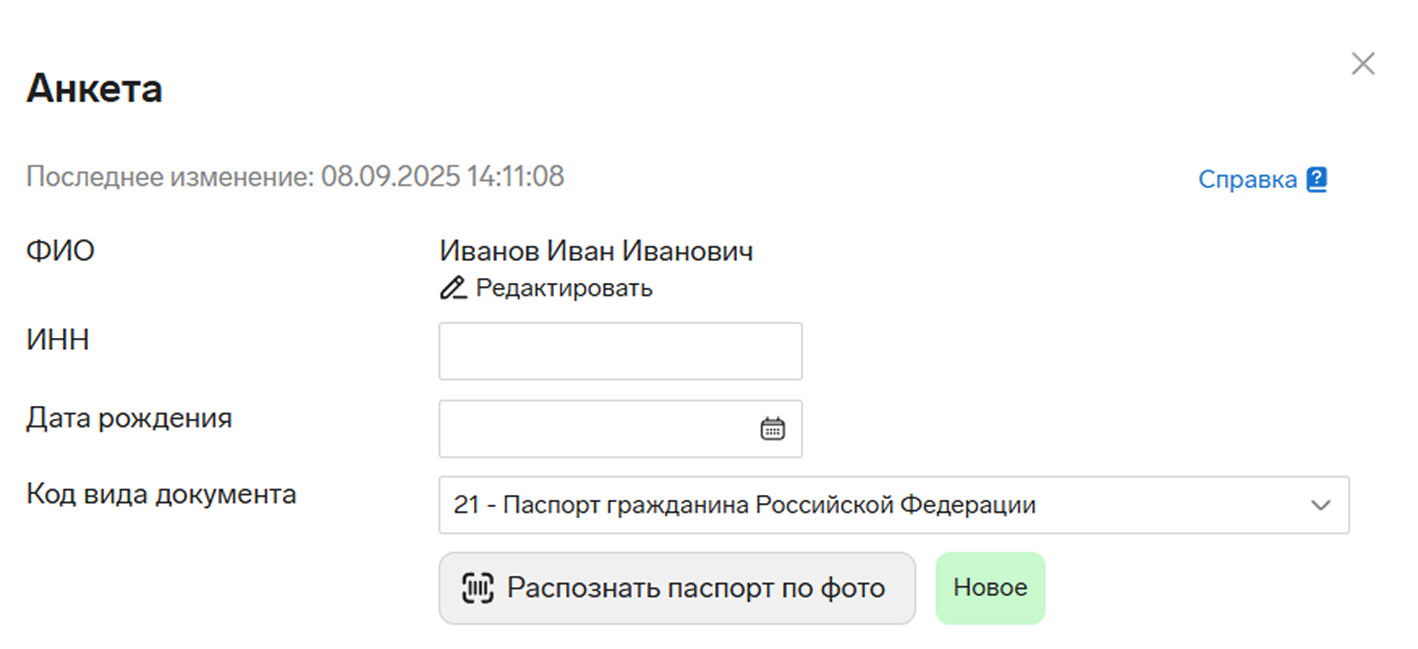Focus the Дата рождения date field
1418x649 pixels.
620,429
